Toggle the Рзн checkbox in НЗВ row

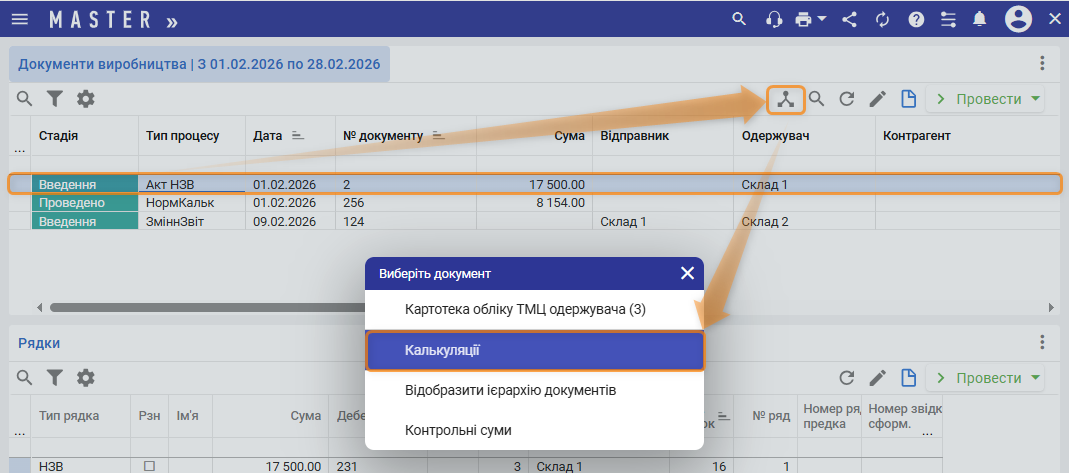click(x=149, y=466)
